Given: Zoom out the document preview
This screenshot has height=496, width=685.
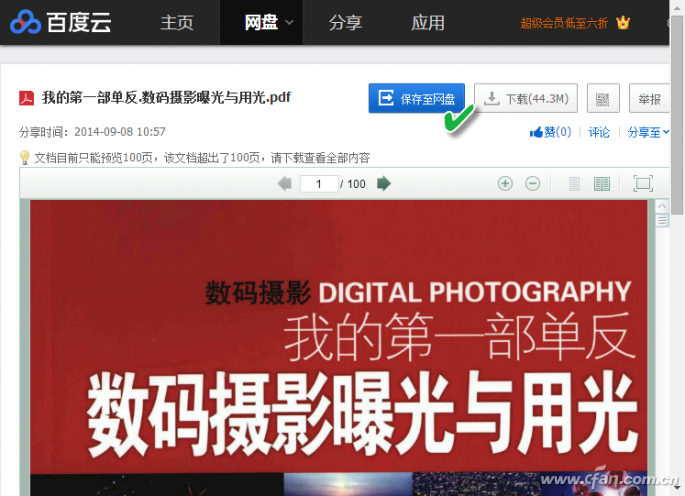Looking at the screenshot, I should [533, 184].
